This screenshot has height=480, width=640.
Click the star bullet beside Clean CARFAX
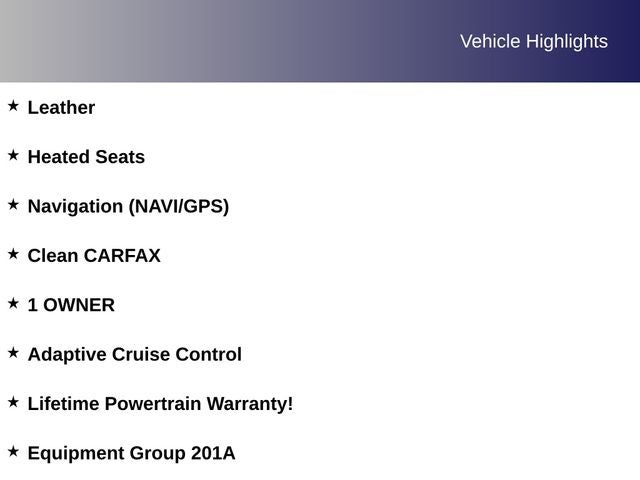point(13,254)
